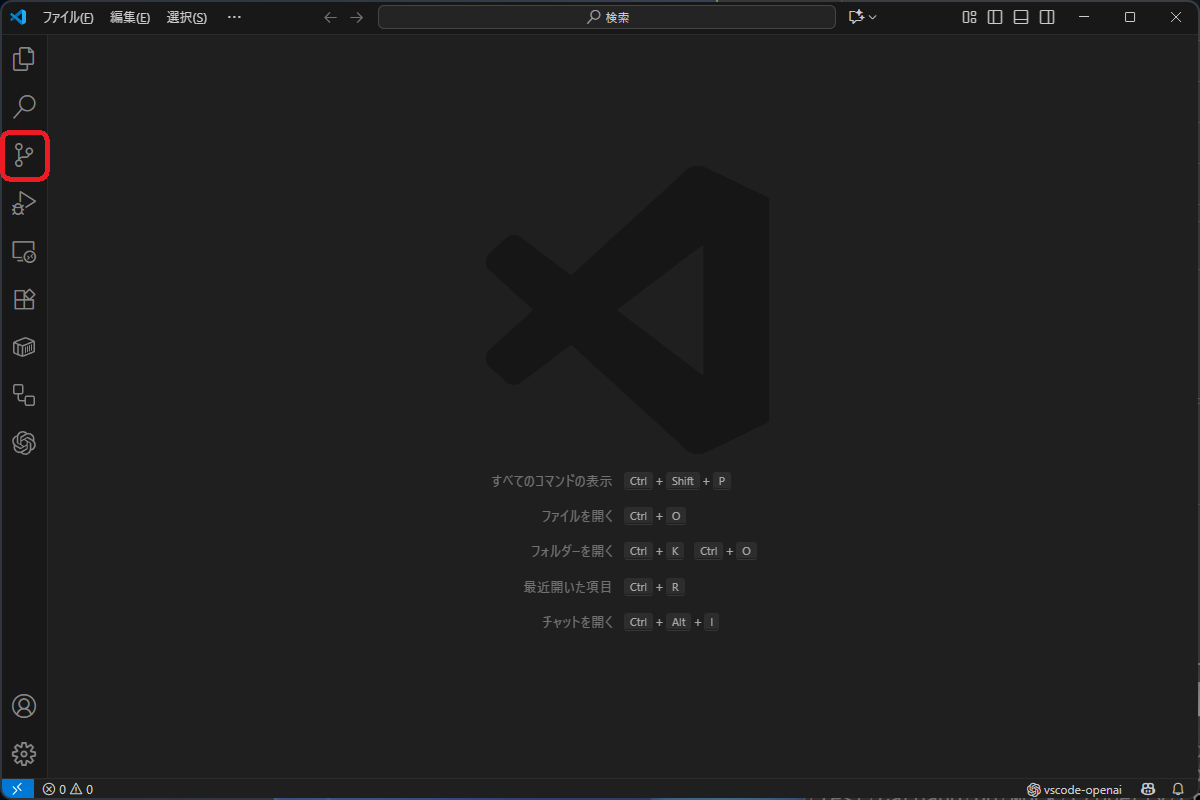Expand the chat dropdown arrow in title bar
The width and height of the screenshot is (1200, 800).
tap(873, 17)
